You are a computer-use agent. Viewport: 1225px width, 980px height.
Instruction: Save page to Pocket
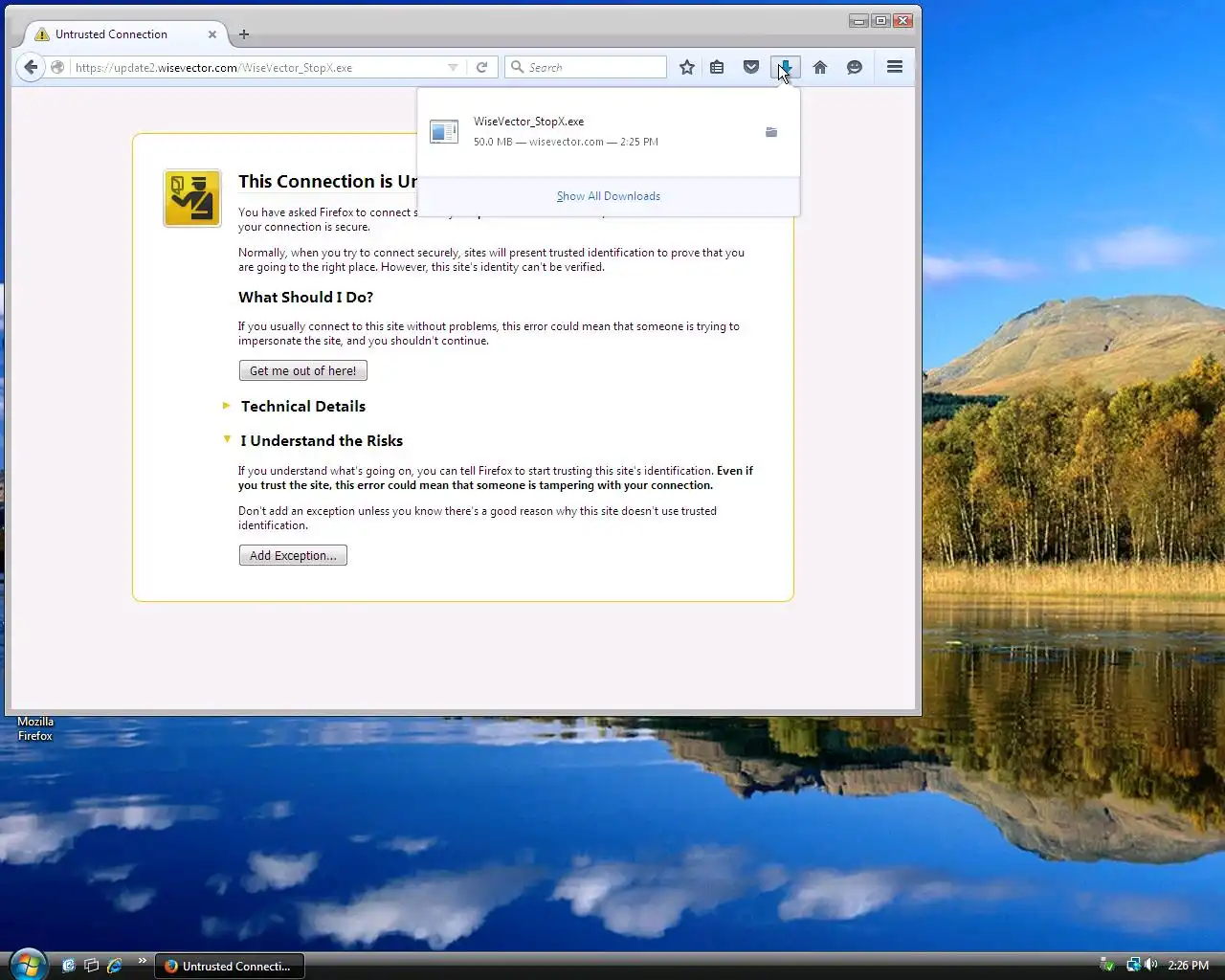751,67
